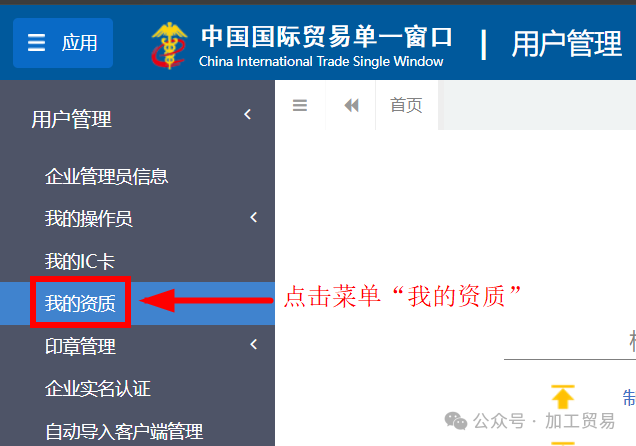Collapse the 用户管理 section chevron
636x446 pixels.
click(248, 114)
